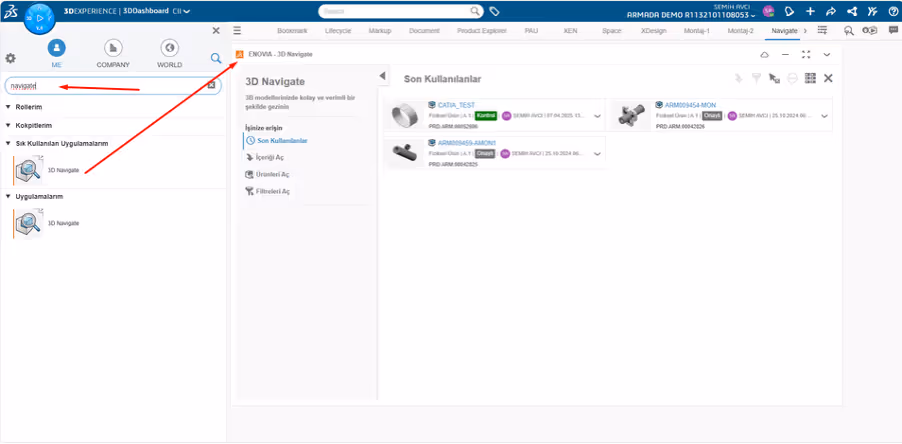
Task: Focus the compass panel search field with navigate text
Action: 113,86
